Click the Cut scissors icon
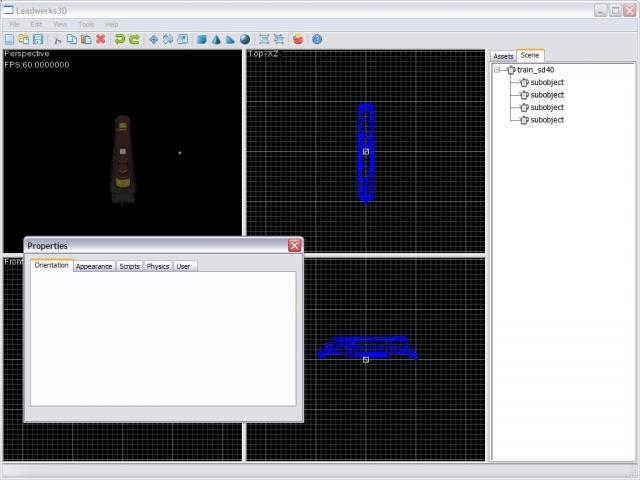This screenshot has width=640, height=480. 58,40
